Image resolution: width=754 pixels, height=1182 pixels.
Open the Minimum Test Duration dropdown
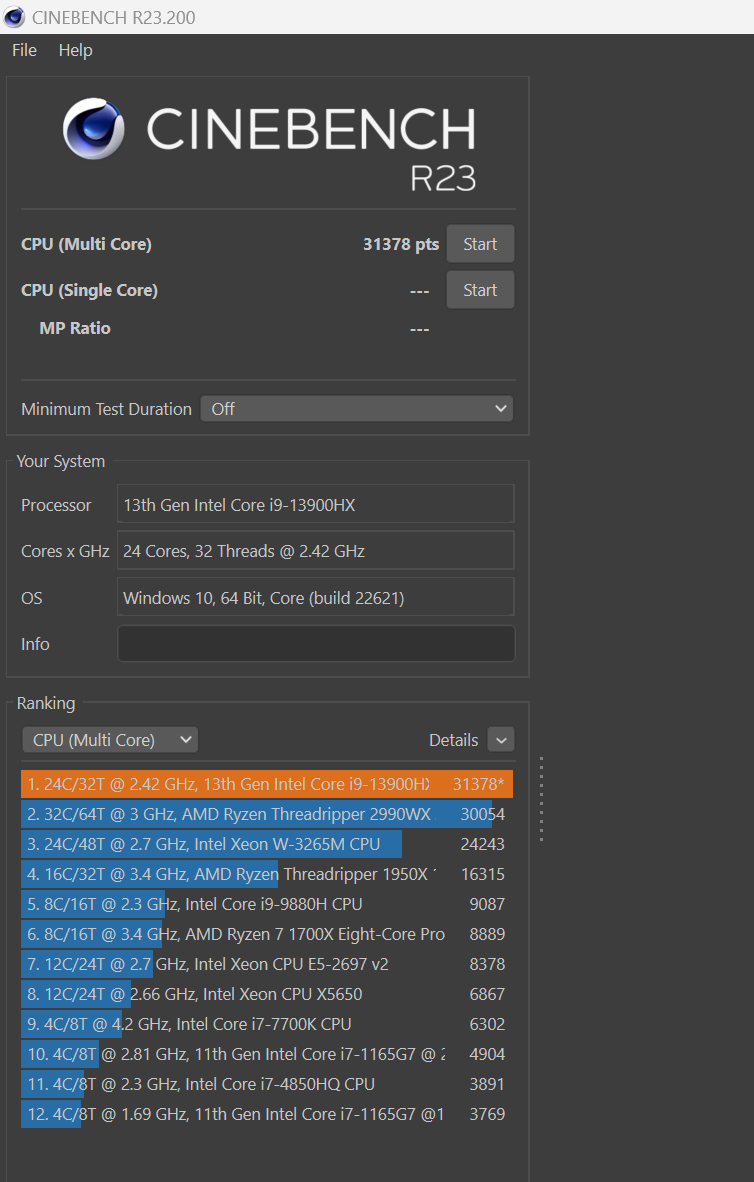[x=357, y=409]
